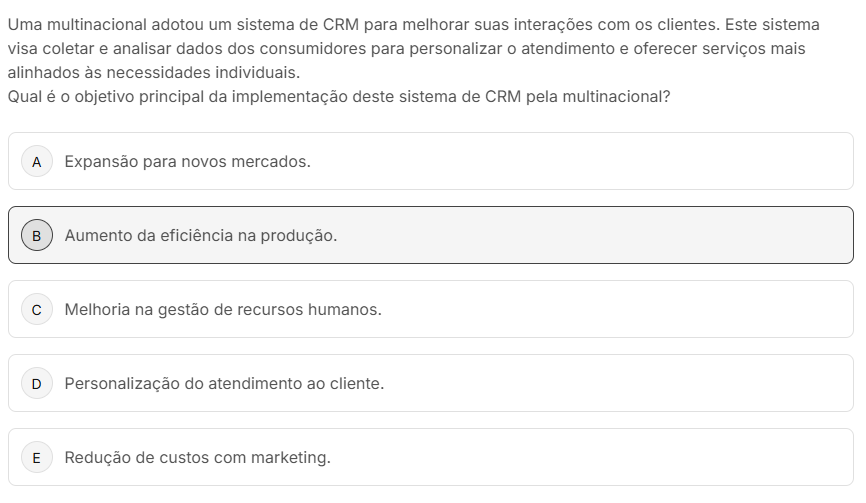The width and height of the screenshot is (866, 503).
Task: Click the paragraph starting 'Uma multinacional adotou'
Action: pyautogui.click(x=414, y=49)
